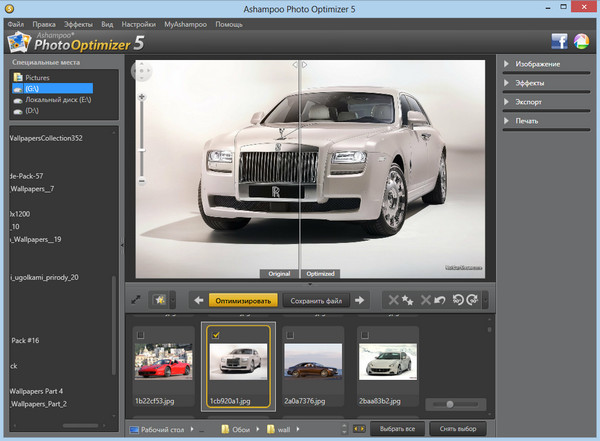Image resolution: width=600 pixels, height=441 pixels.
Task: Click the Выбрать все button
Action: click(397, 429)
